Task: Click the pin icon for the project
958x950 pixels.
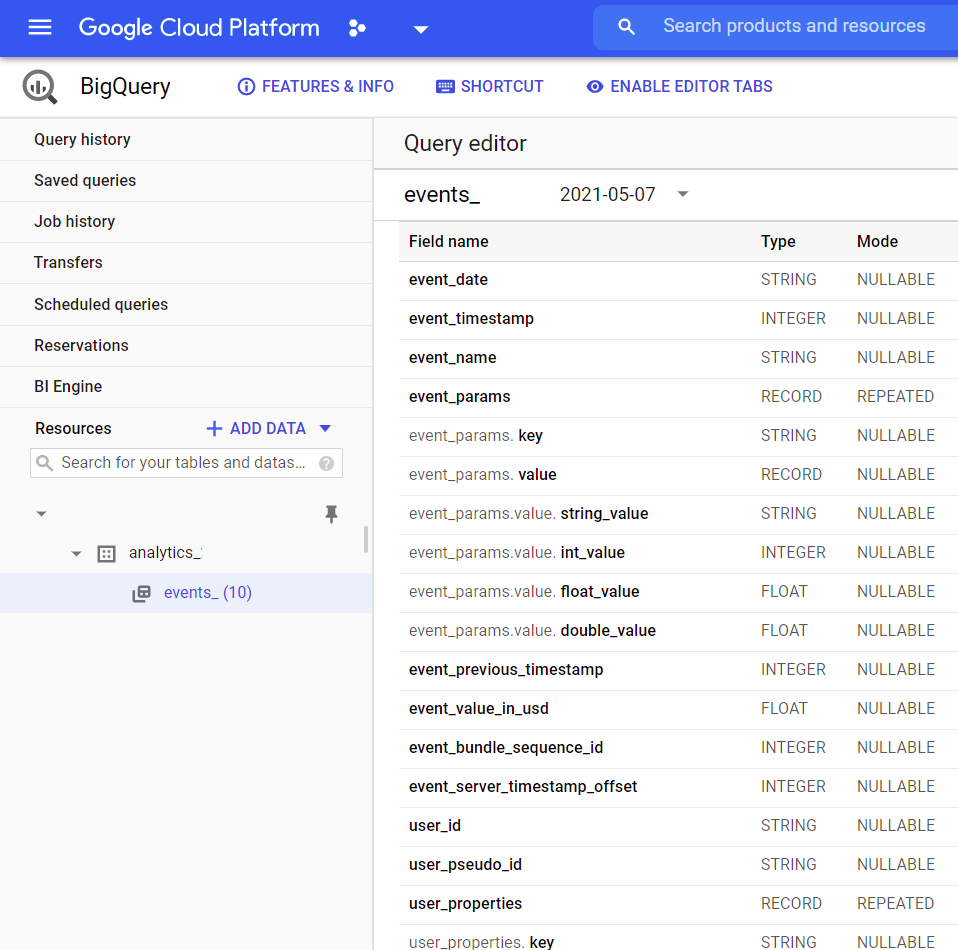Action: (x=331, y=514)
